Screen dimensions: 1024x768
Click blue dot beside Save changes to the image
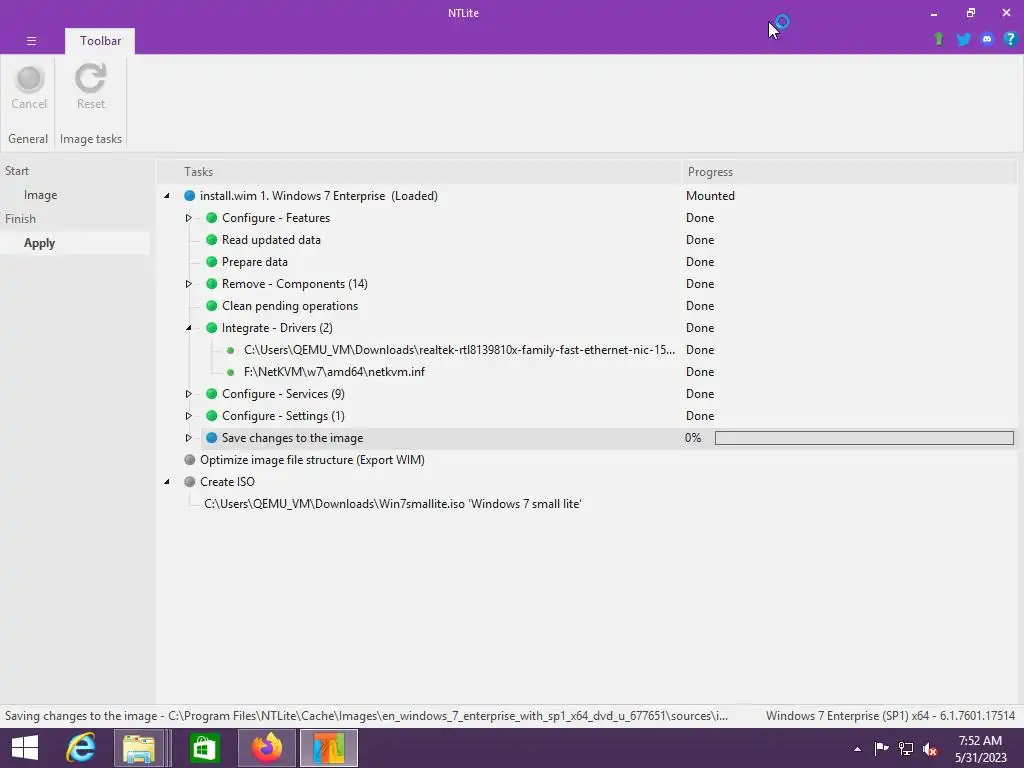(212, 438)
